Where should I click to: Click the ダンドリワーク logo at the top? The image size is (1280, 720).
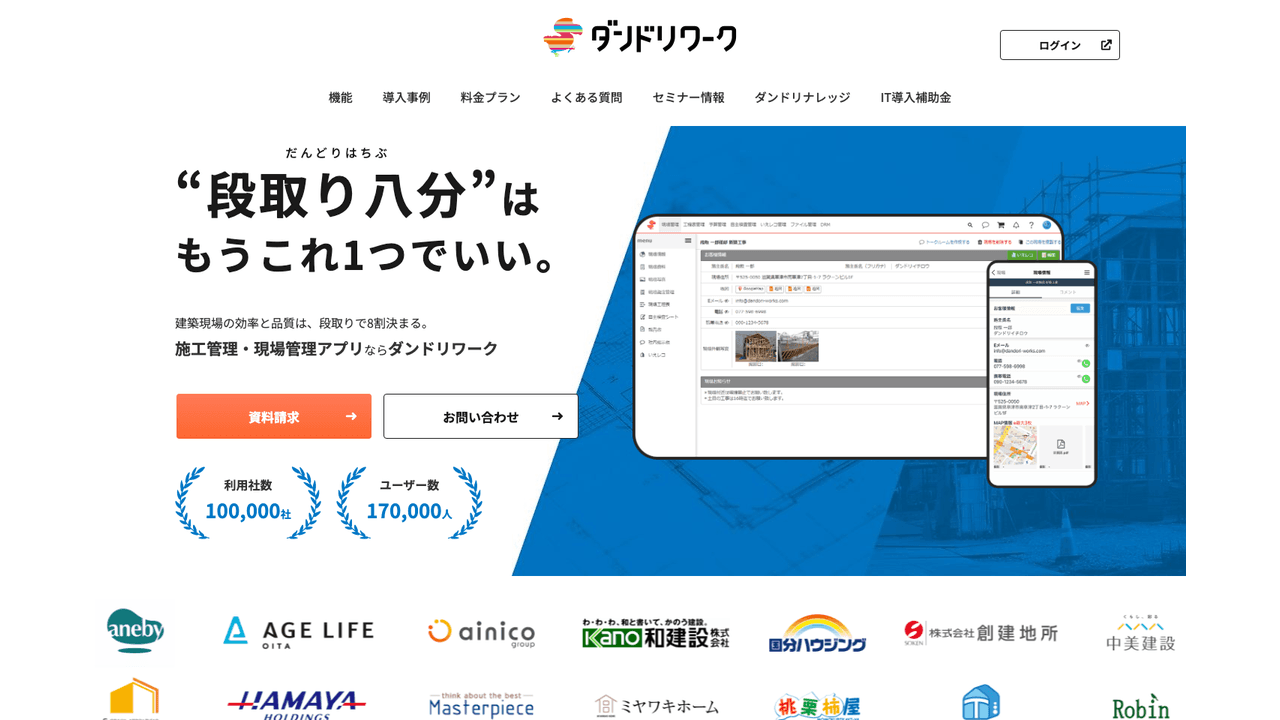640,38
